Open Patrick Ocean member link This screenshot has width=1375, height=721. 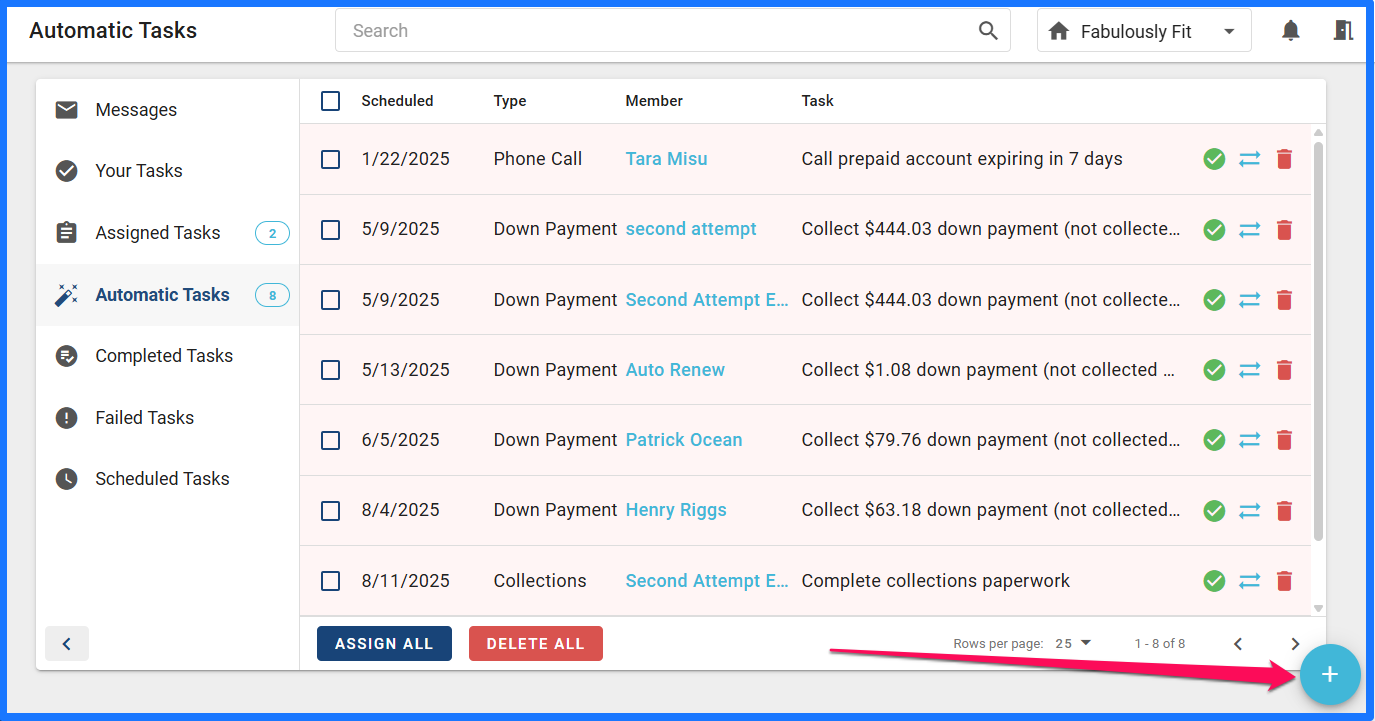point(684,440)
